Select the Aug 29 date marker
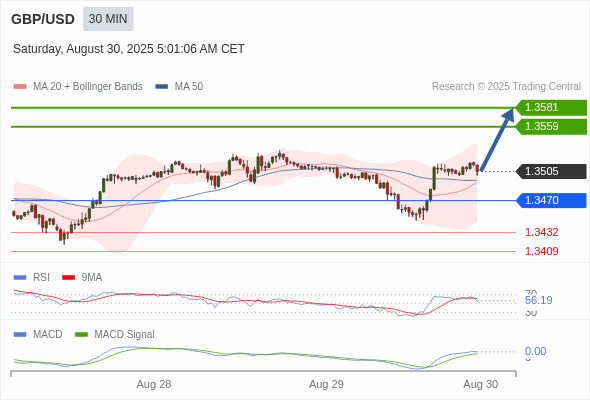 point(326,384)
